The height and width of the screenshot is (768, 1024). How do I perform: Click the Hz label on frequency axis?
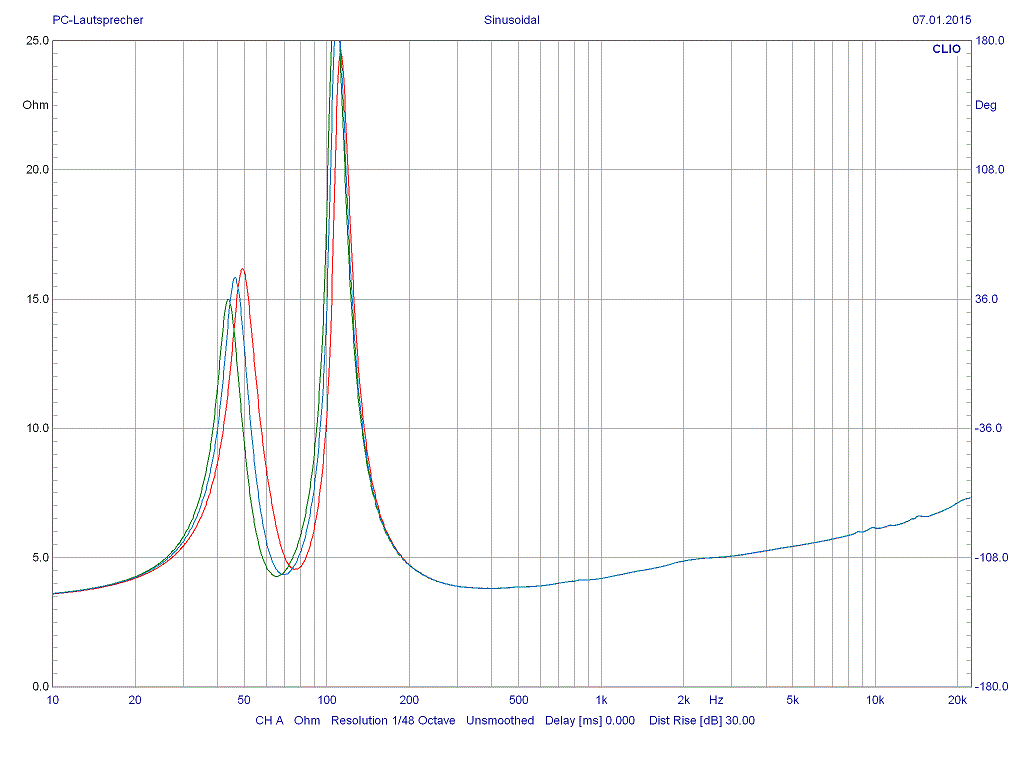pyautogui.click(x=716, y=700)
